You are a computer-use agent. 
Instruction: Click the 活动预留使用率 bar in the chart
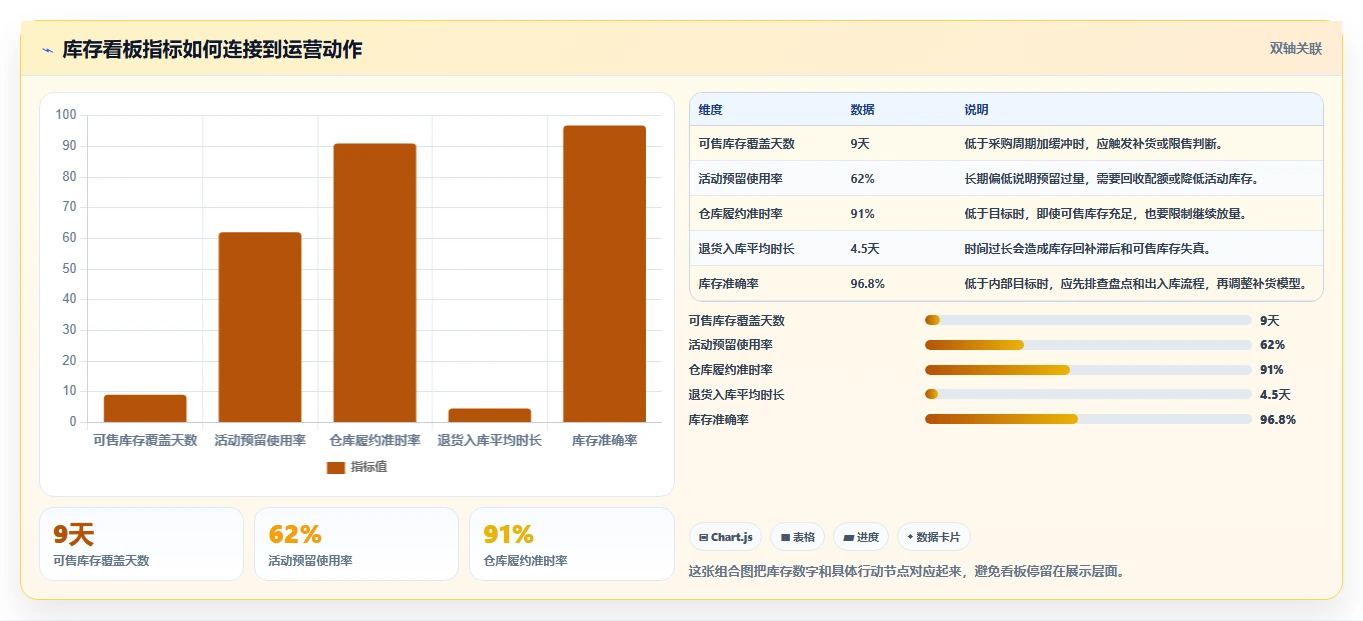[260, 327]
